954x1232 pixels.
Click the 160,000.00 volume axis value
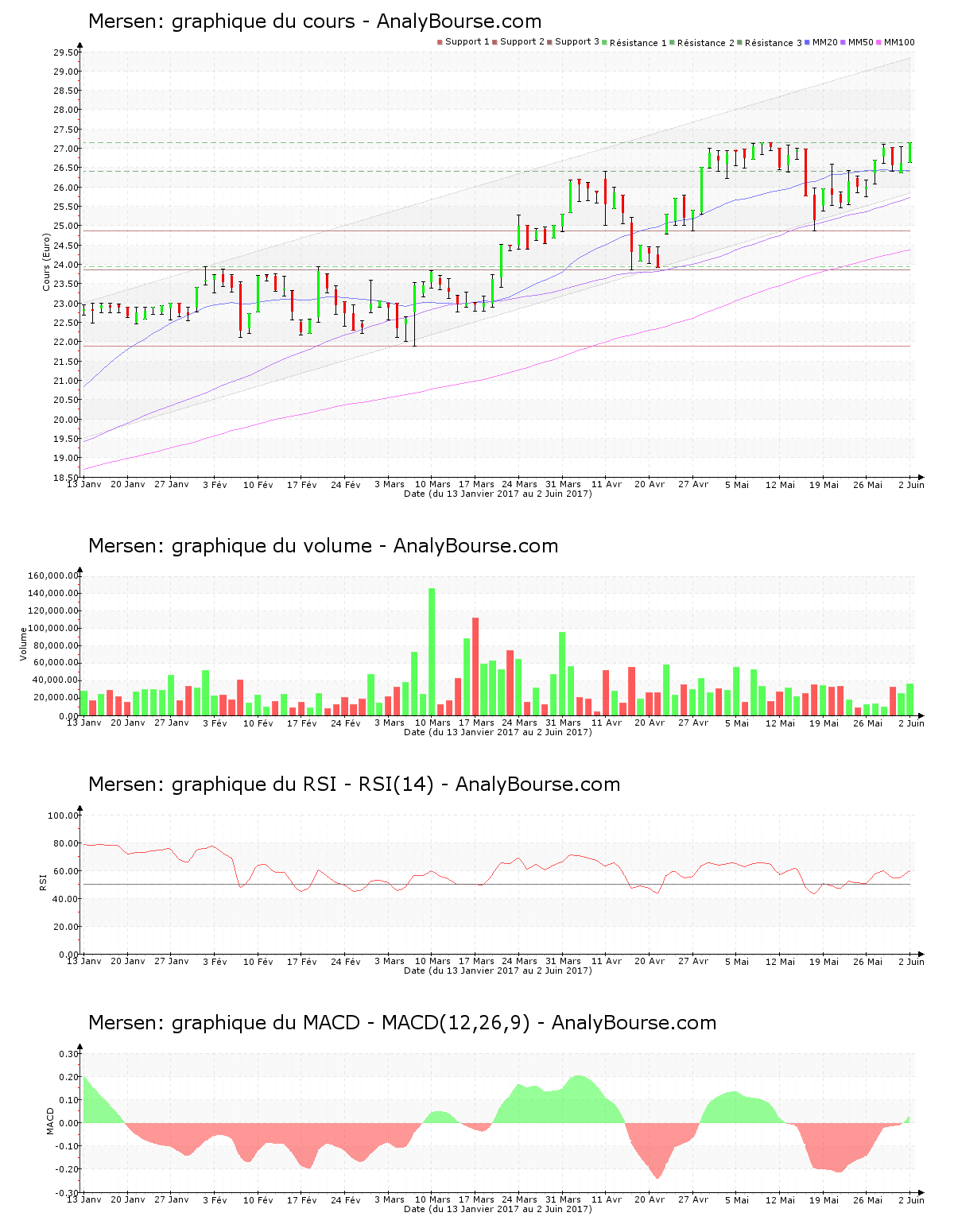[x=52, y=575]
